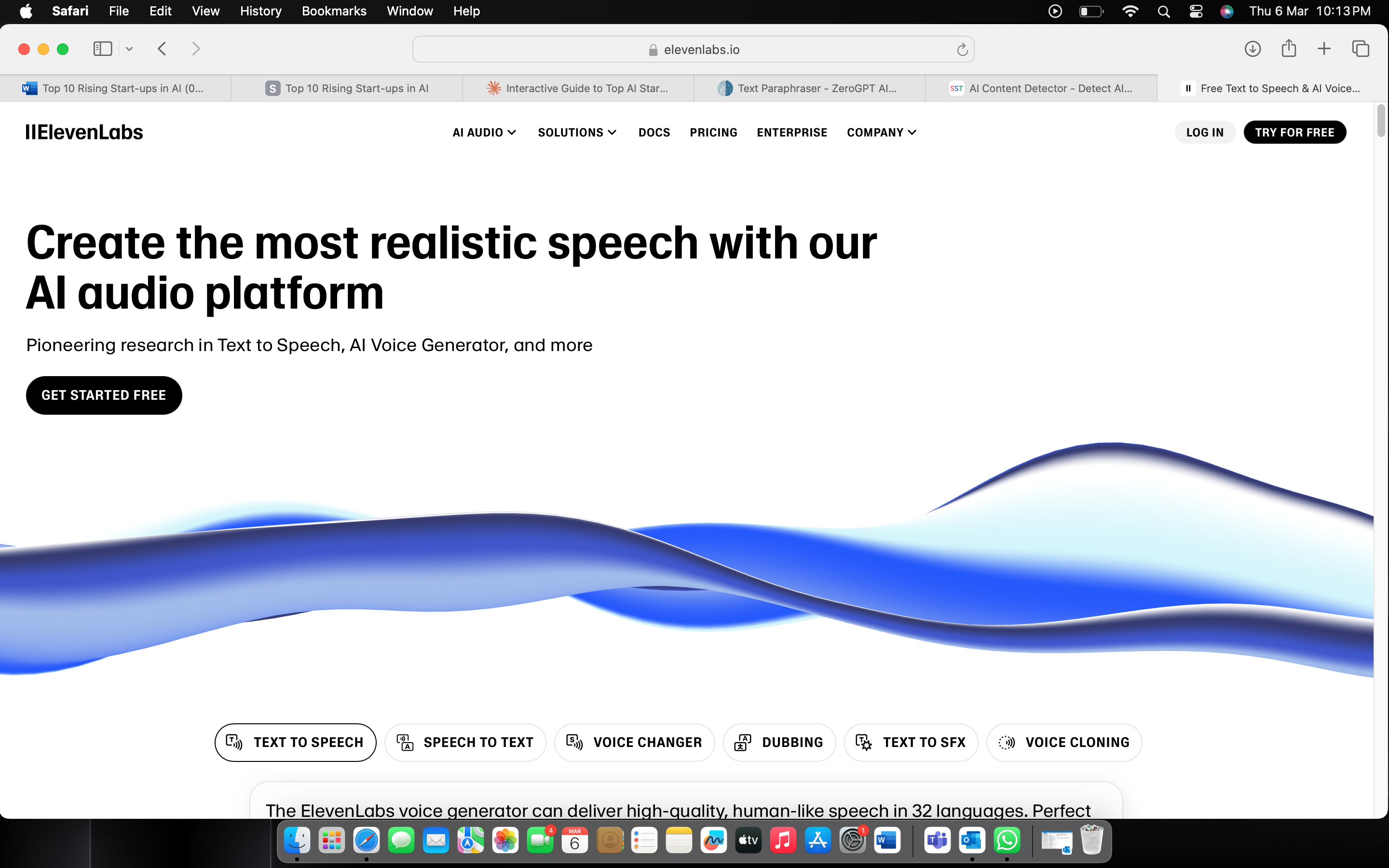Switch to Text Paraphraser - ZeroGPT tab
This screenshot has width=1389, height=868.
809,88
